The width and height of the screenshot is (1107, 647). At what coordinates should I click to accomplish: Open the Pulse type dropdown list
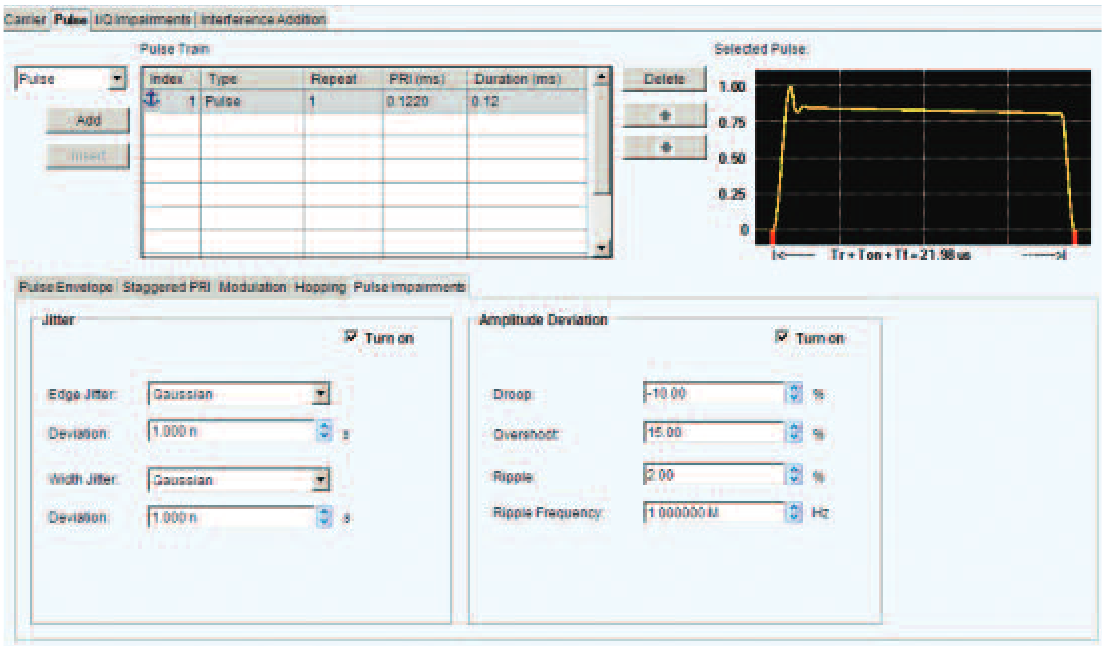119,78
